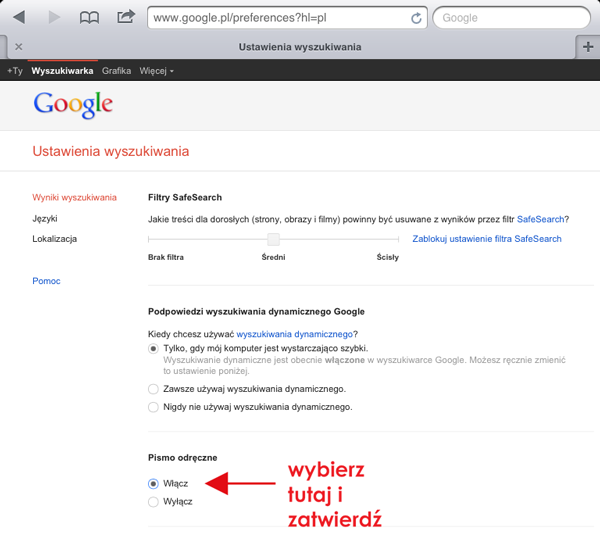Select 'Tylko, gdy mój komputer jest wystarczająco szybki'

click(153, 349)
